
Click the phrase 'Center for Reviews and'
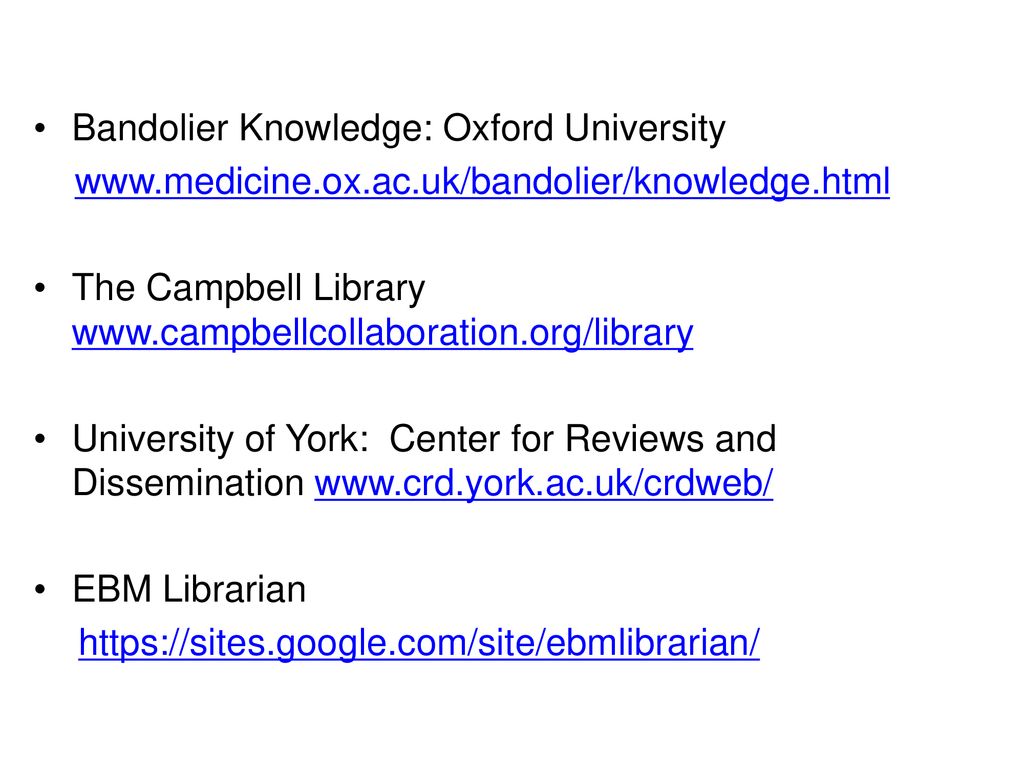[x=583, y=438]
